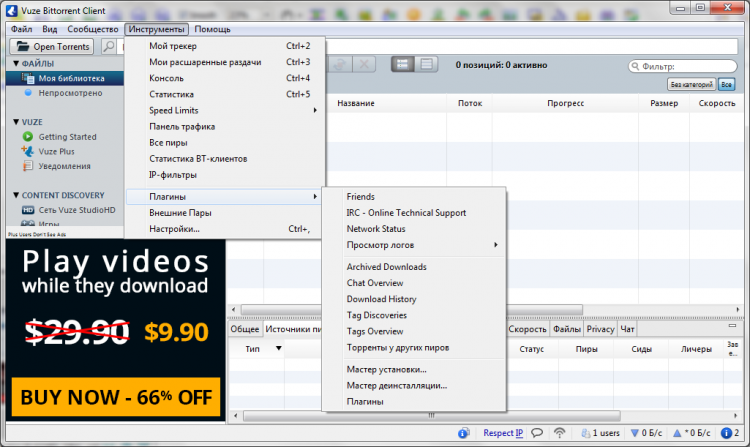Viewport: 750px width, 447px height.
Task: Click the Respect IP link
Action: [x=503, y=433]
